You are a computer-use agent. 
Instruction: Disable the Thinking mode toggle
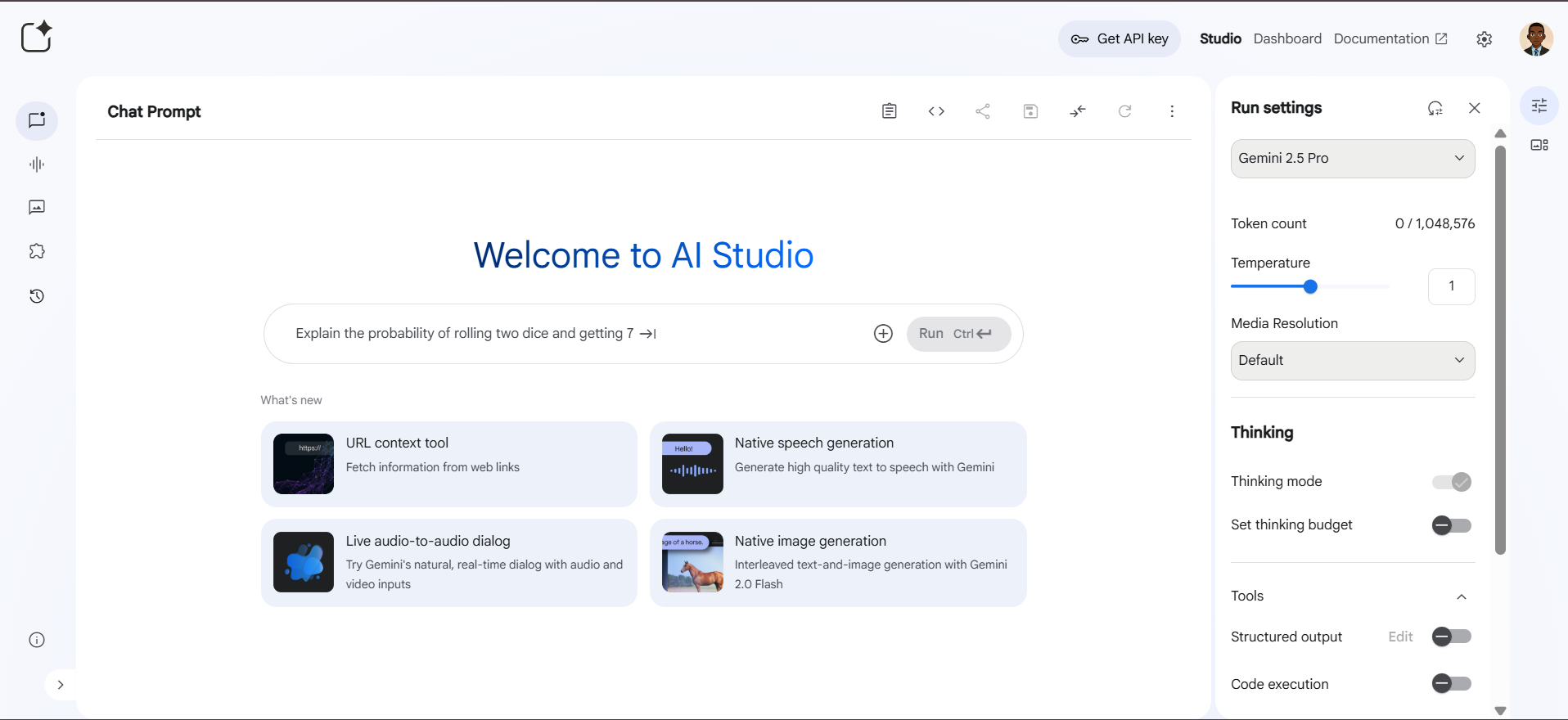[1451, 482]
